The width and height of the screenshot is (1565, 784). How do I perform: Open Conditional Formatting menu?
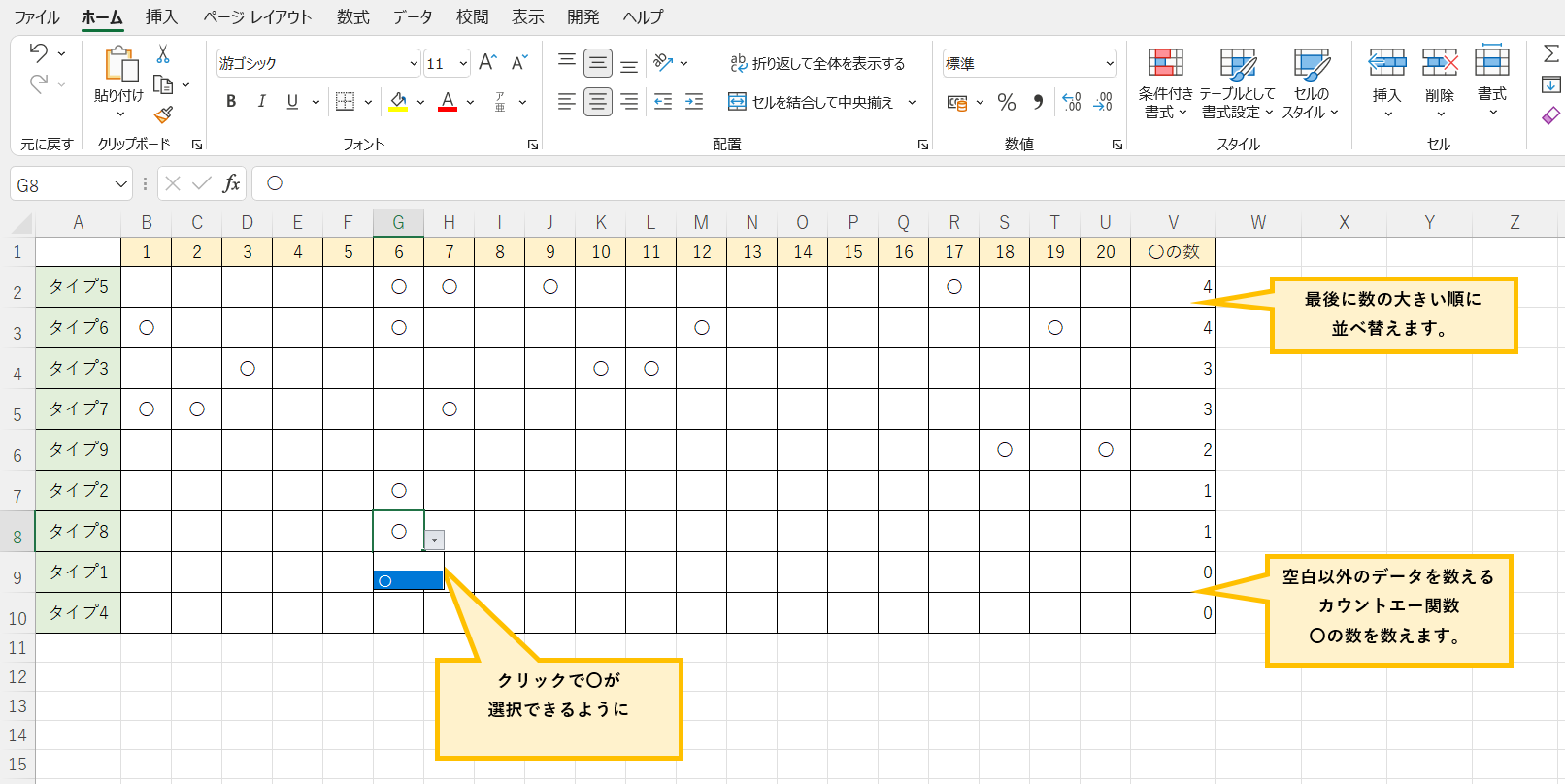1165,84
